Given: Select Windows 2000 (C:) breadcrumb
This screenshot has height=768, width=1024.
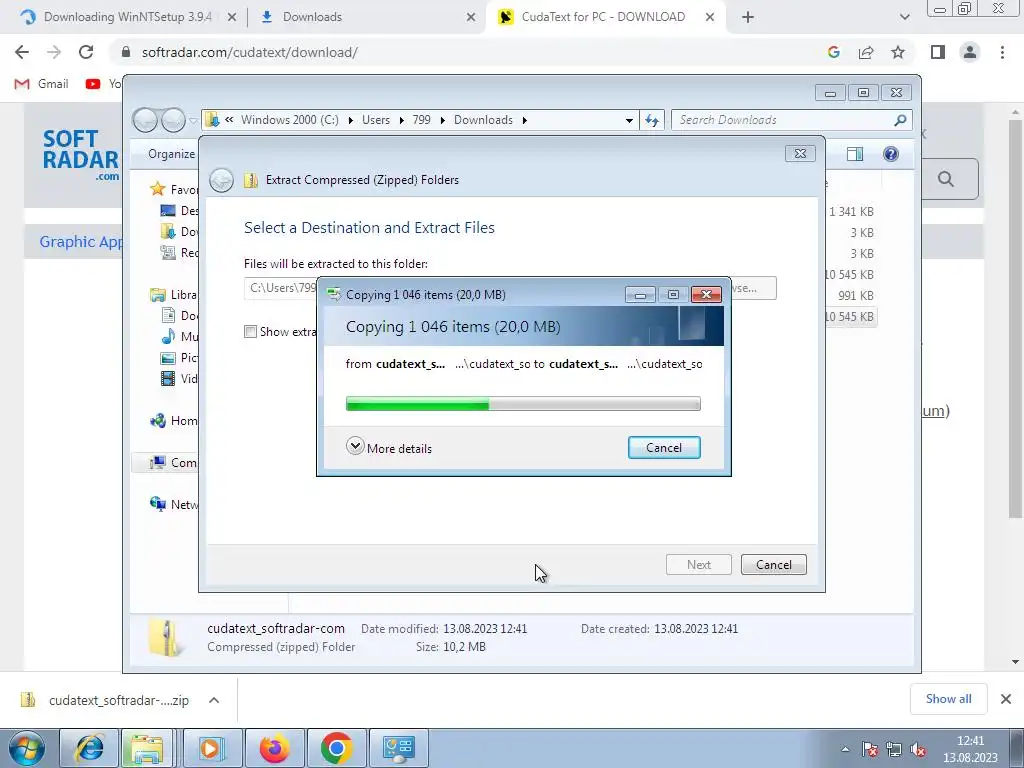Looking at the screenshot, I should pos(289,120).
